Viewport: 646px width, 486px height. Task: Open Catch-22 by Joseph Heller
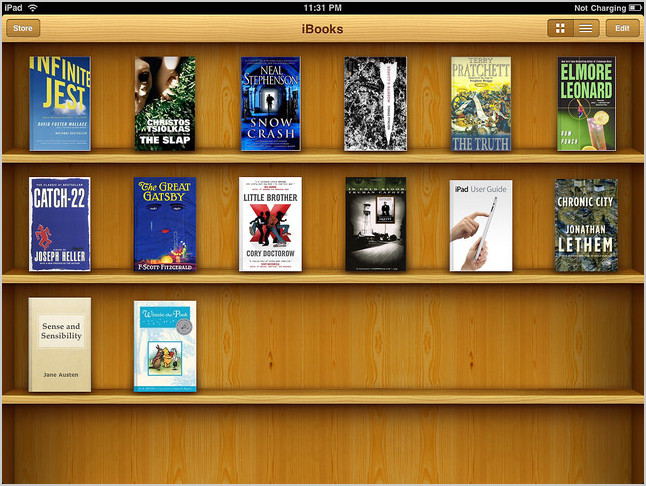coord(60,224)
